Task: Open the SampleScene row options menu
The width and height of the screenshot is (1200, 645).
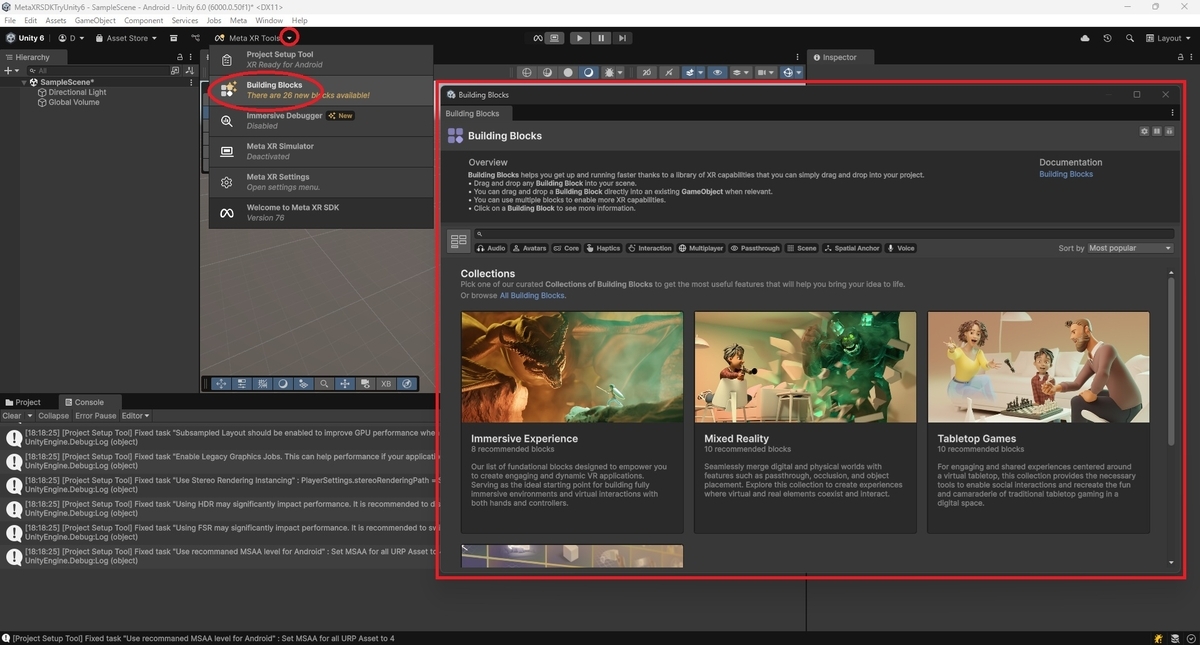Action: click(192, 82)
